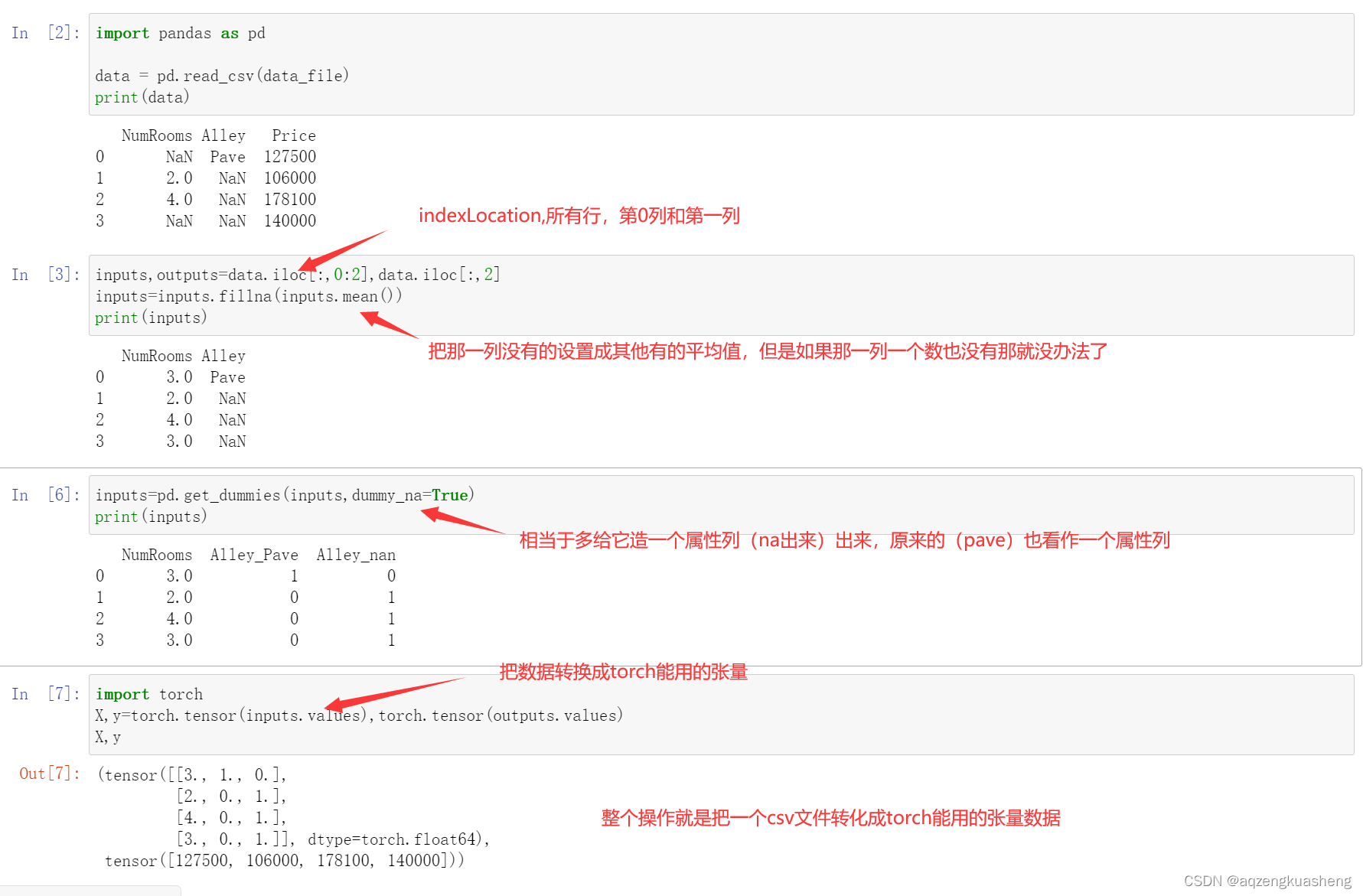Click the 'Alley_nan' column header
This screenshot has width=1363, height=896.
pyautogui.click(x=356, y=555)
